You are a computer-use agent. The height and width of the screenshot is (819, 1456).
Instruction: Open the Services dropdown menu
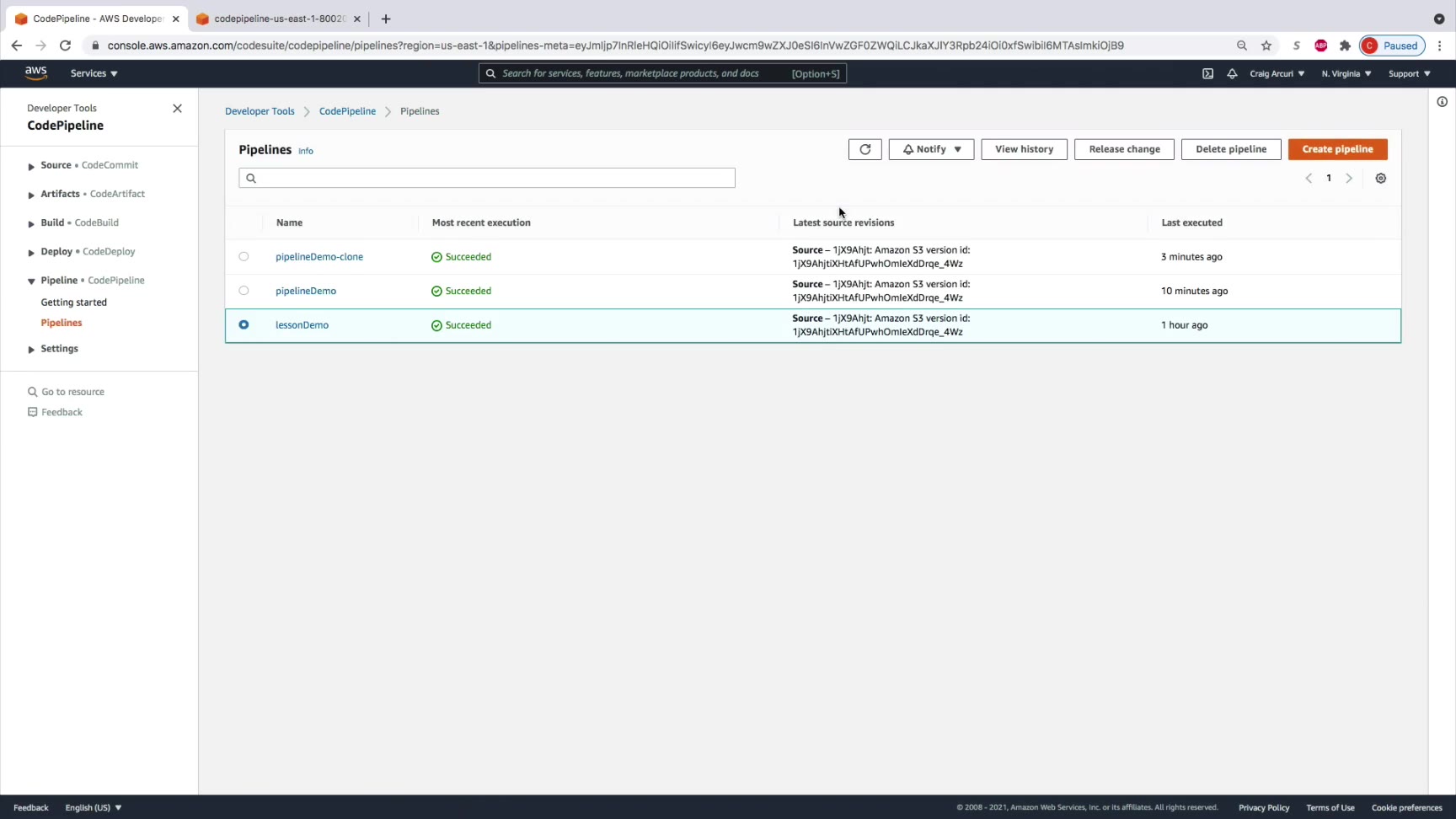click(x=94, y=73)
